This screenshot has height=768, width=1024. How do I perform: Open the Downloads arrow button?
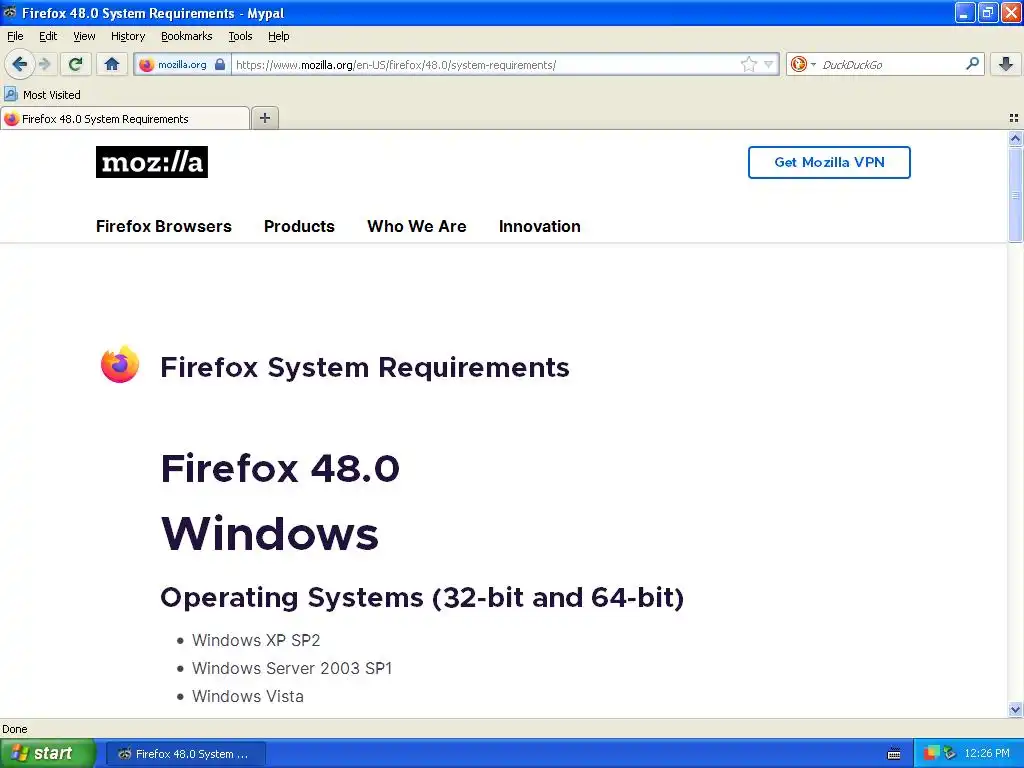click(x=1006, y=64)
